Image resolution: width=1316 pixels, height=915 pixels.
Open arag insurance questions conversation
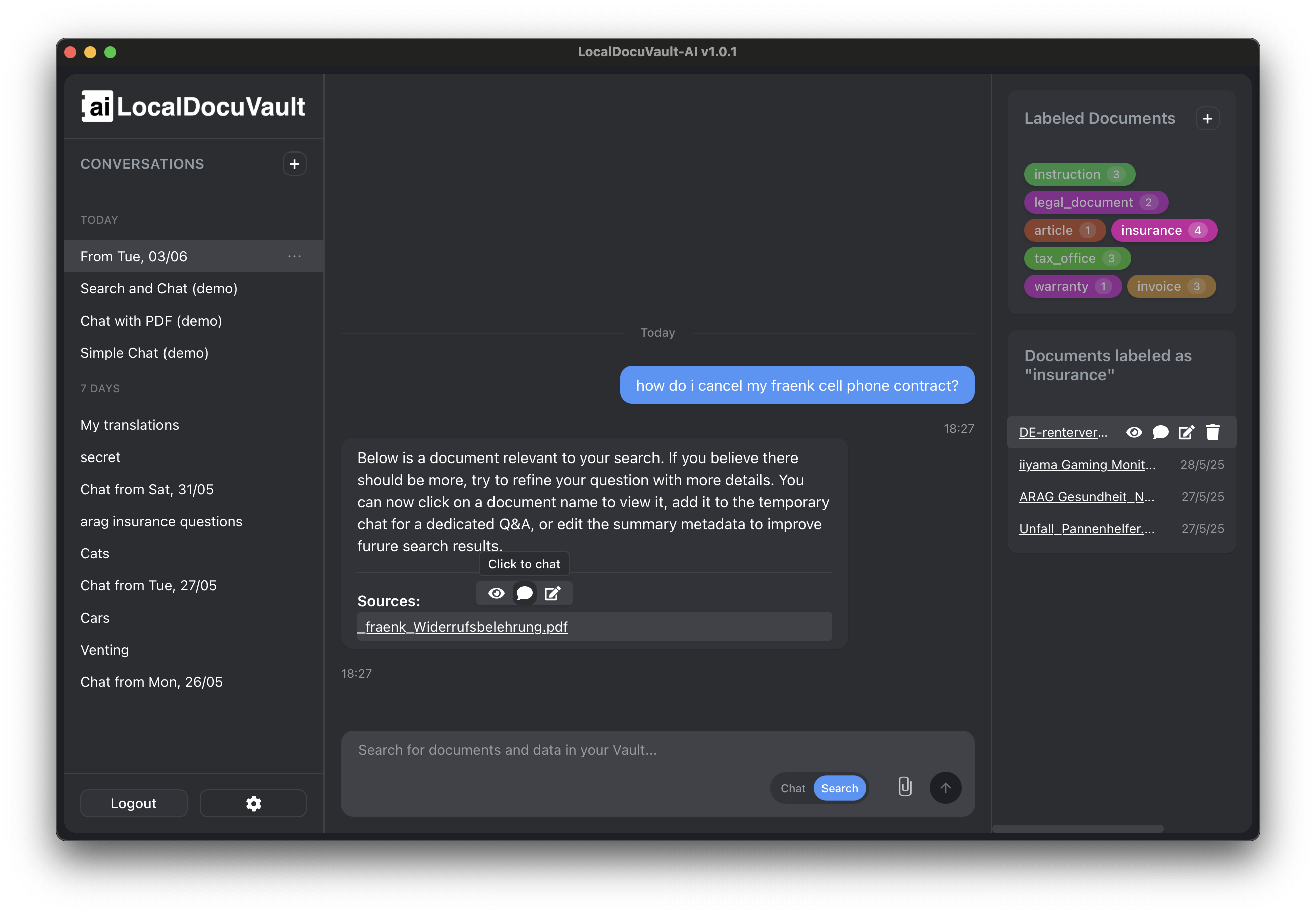click(x=194, y=521)
